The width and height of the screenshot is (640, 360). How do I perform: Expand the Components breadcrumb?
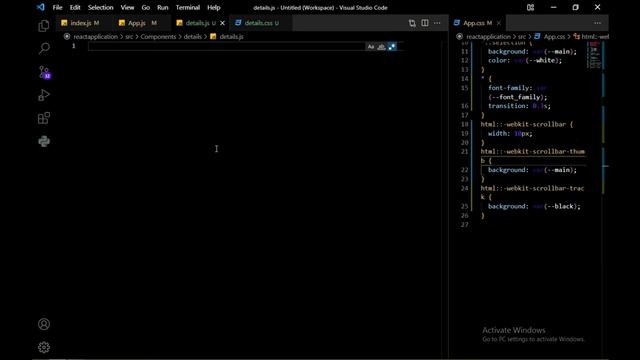[158, 37]
